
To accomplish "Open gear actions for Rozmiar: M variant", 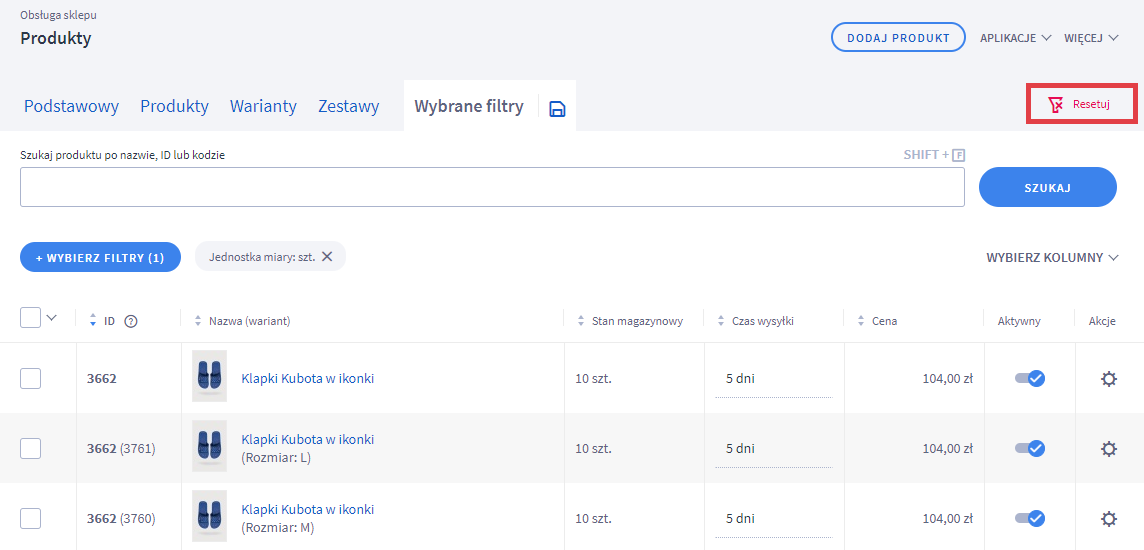I will (1108, 519).
